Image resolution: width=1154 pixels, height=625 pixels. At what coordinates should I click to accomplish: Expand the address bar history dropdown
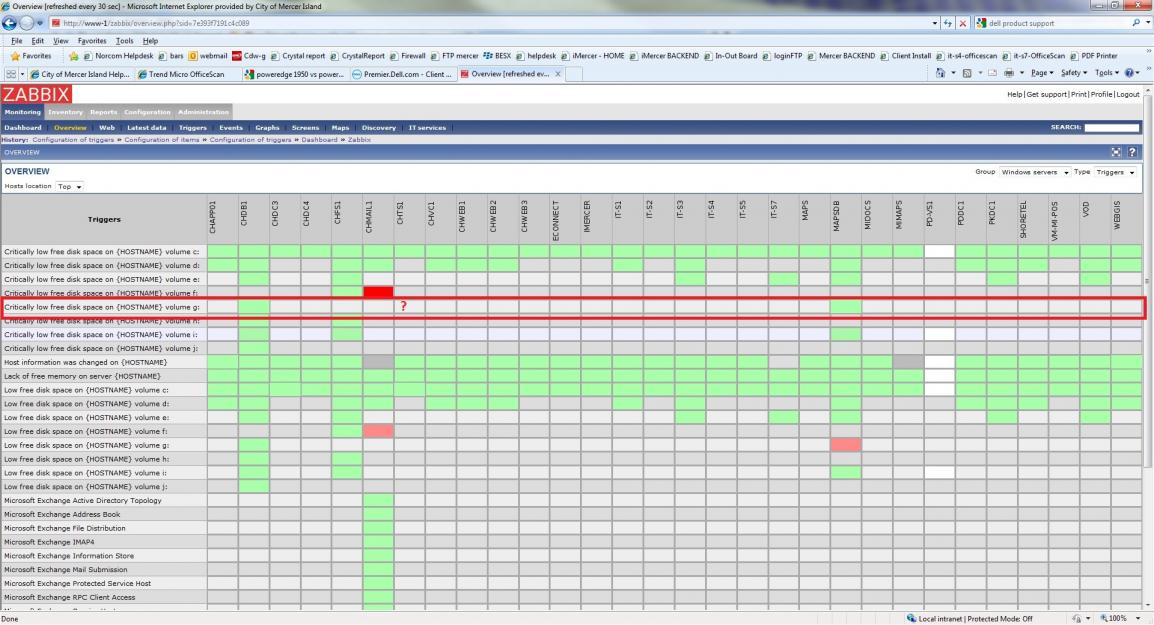coord(935,24)
